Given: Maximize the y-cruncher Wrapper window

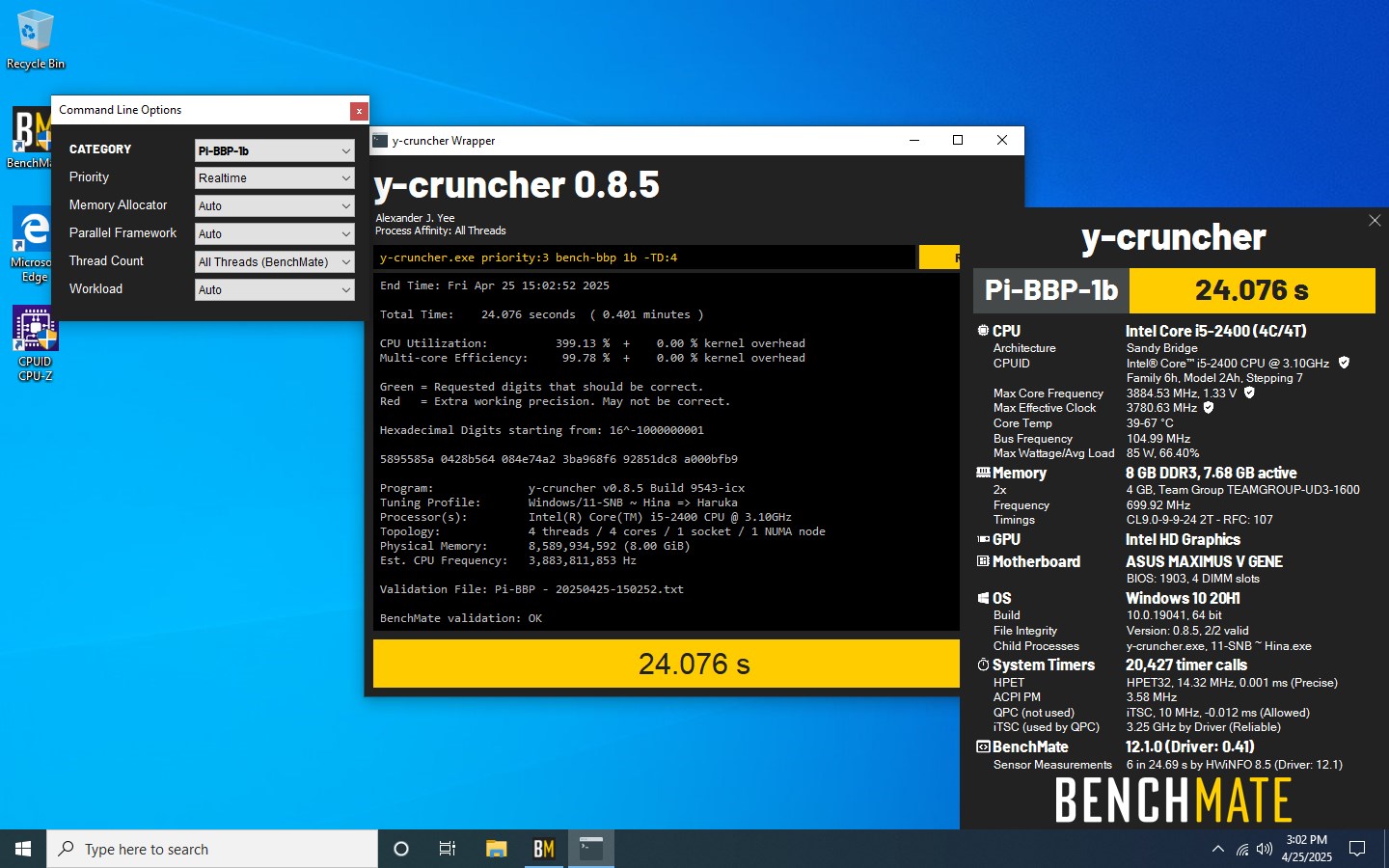Looking at the screenshot, I should (x=958, y=140).
